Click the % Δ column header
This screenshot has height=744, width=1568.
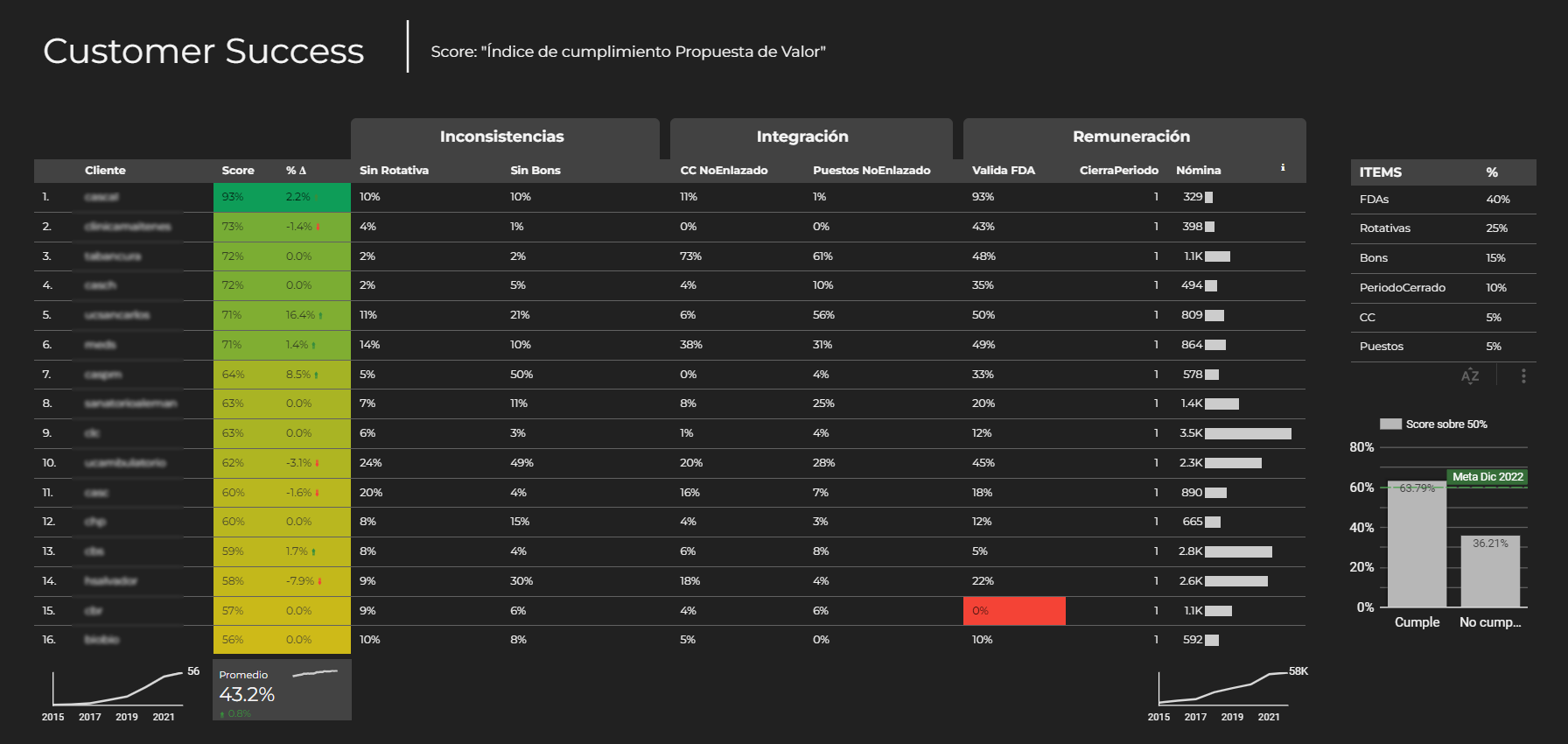(296, 171)
